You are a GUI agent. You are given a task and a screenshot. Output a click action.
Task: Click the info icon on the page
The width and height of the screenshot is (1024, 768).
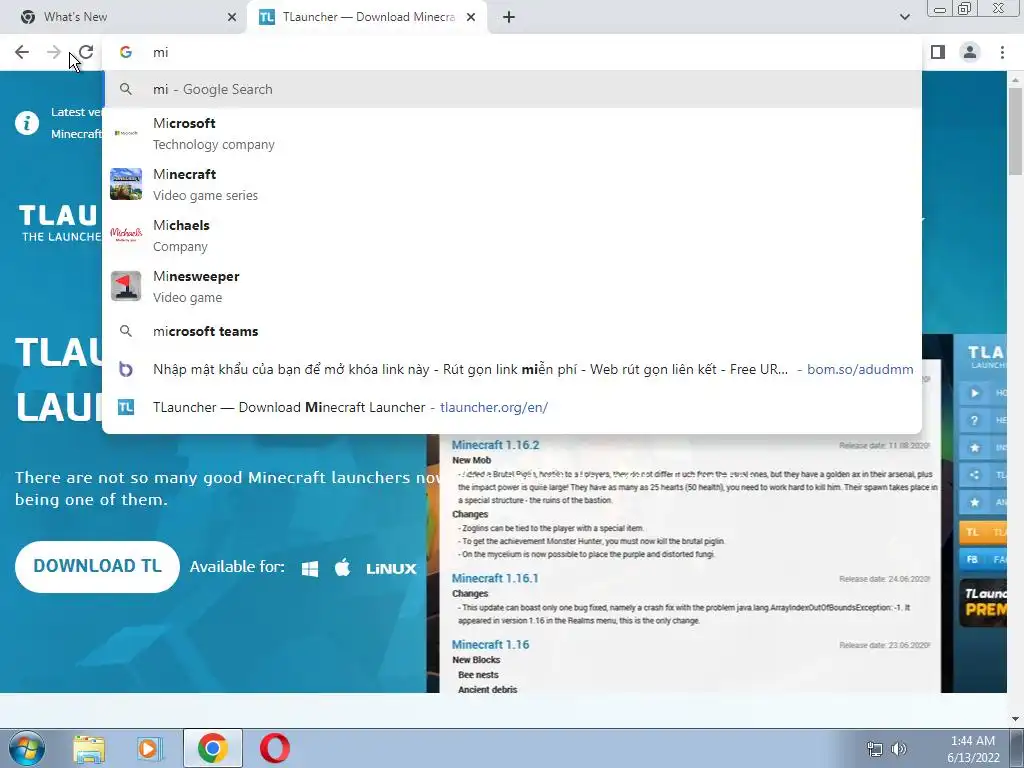pos(27,123)
